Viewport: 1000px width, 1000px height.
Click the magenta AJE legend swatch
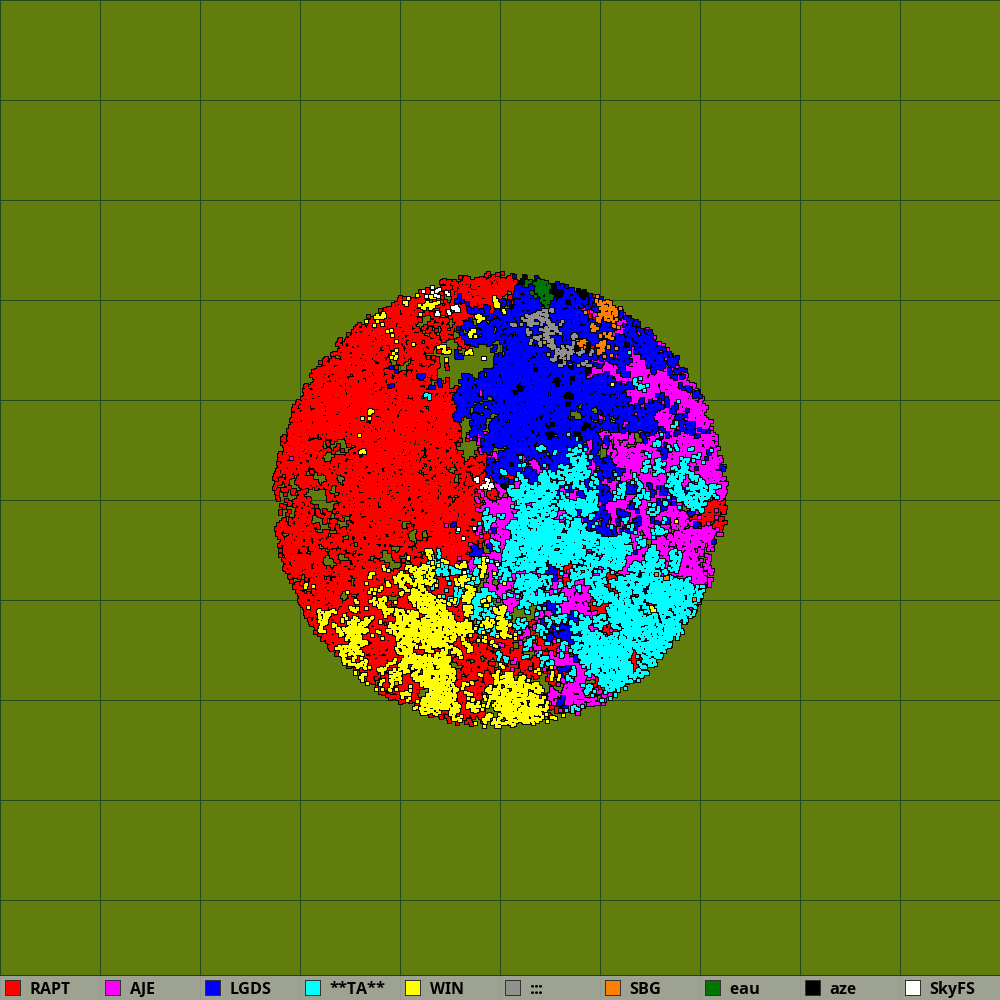[113, 988]
